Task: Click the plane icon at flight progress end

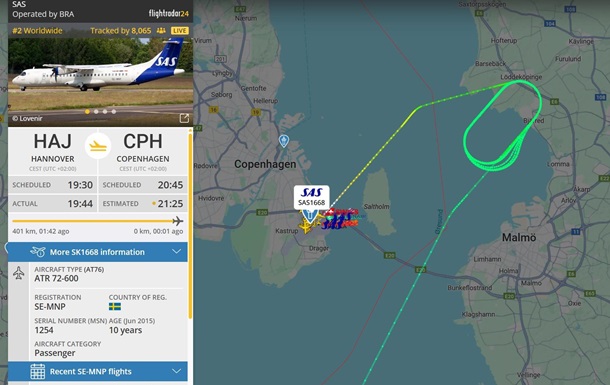Action: [178, 221]
